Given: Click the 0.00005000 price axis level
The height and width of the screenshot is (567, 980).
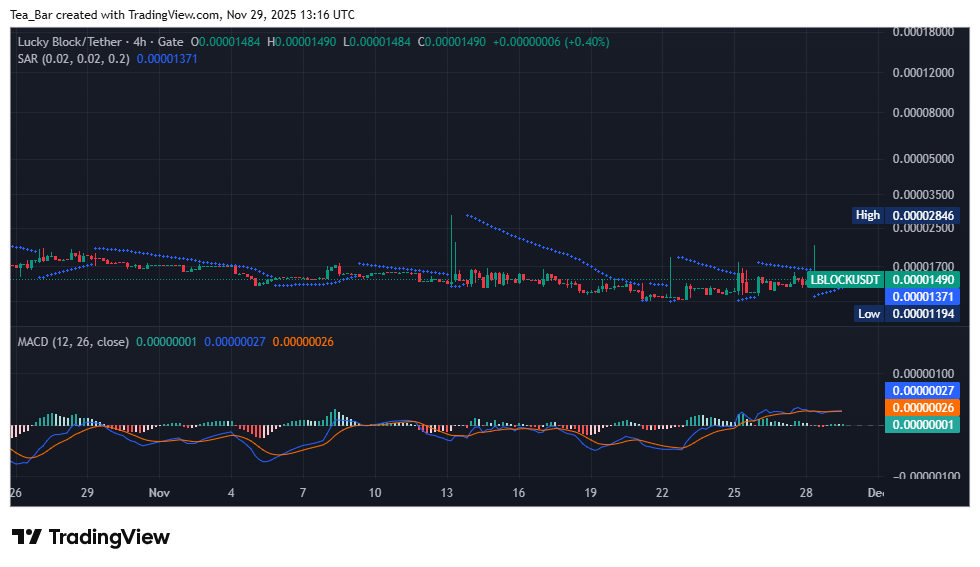Looking at the screenshot, I should point(923,159).
